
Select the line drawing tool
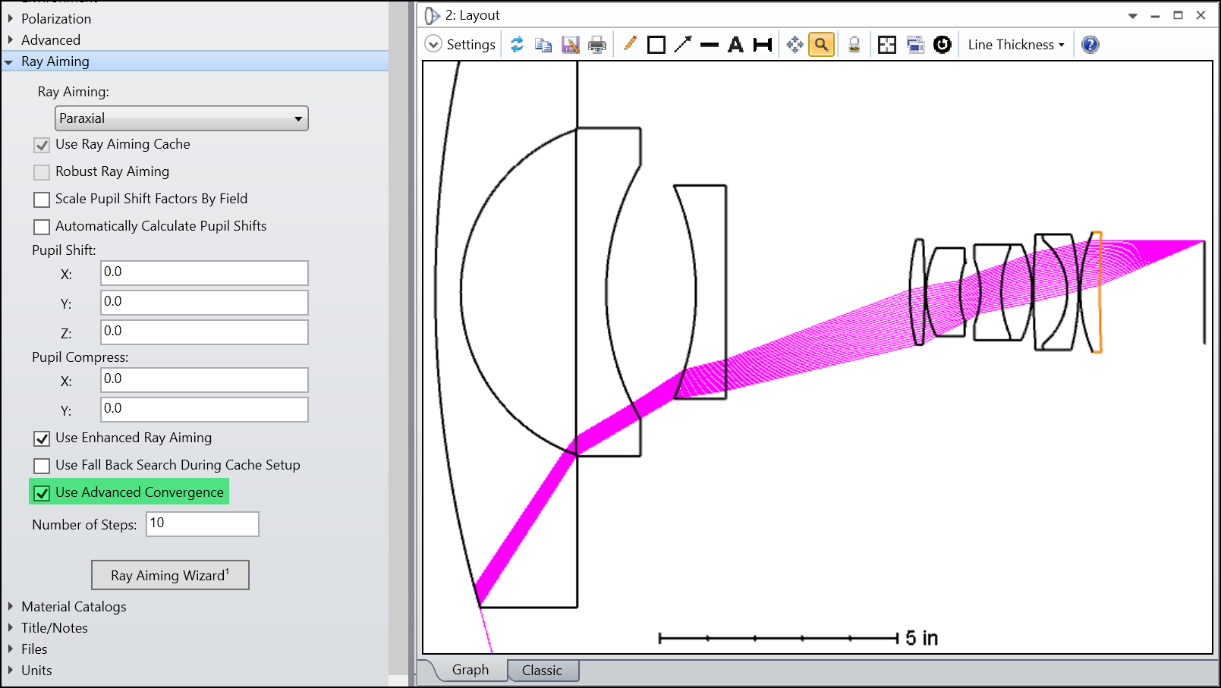pos(709,44)
